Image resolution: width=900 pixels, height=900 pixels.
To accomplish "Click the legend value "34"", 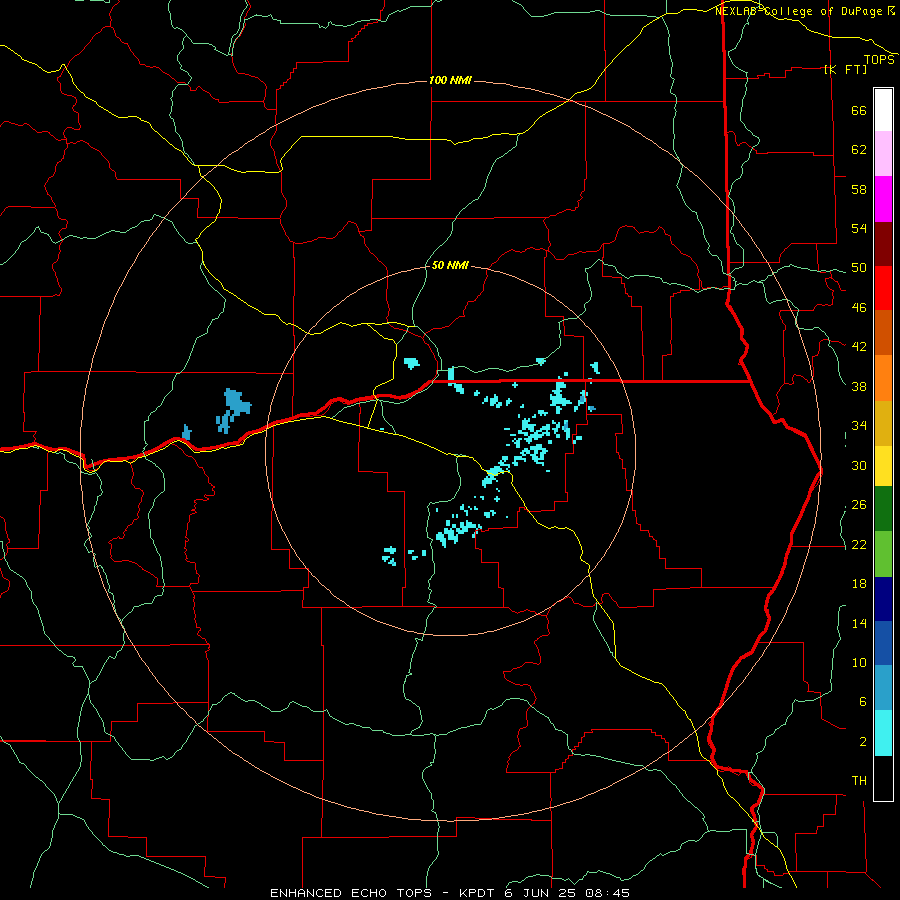I will (859, 426).
